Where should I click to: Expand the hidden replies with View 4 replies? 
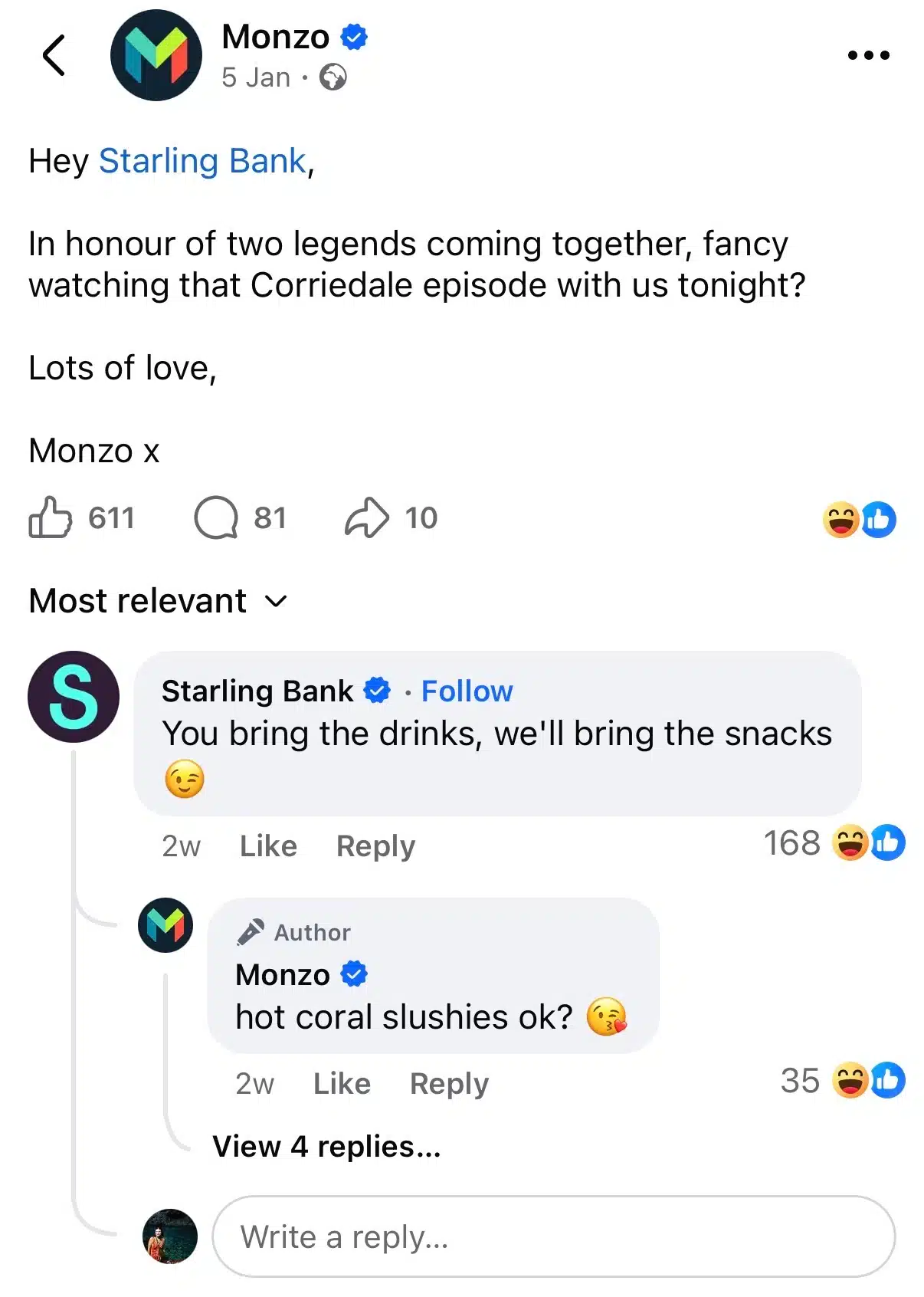326,1148
